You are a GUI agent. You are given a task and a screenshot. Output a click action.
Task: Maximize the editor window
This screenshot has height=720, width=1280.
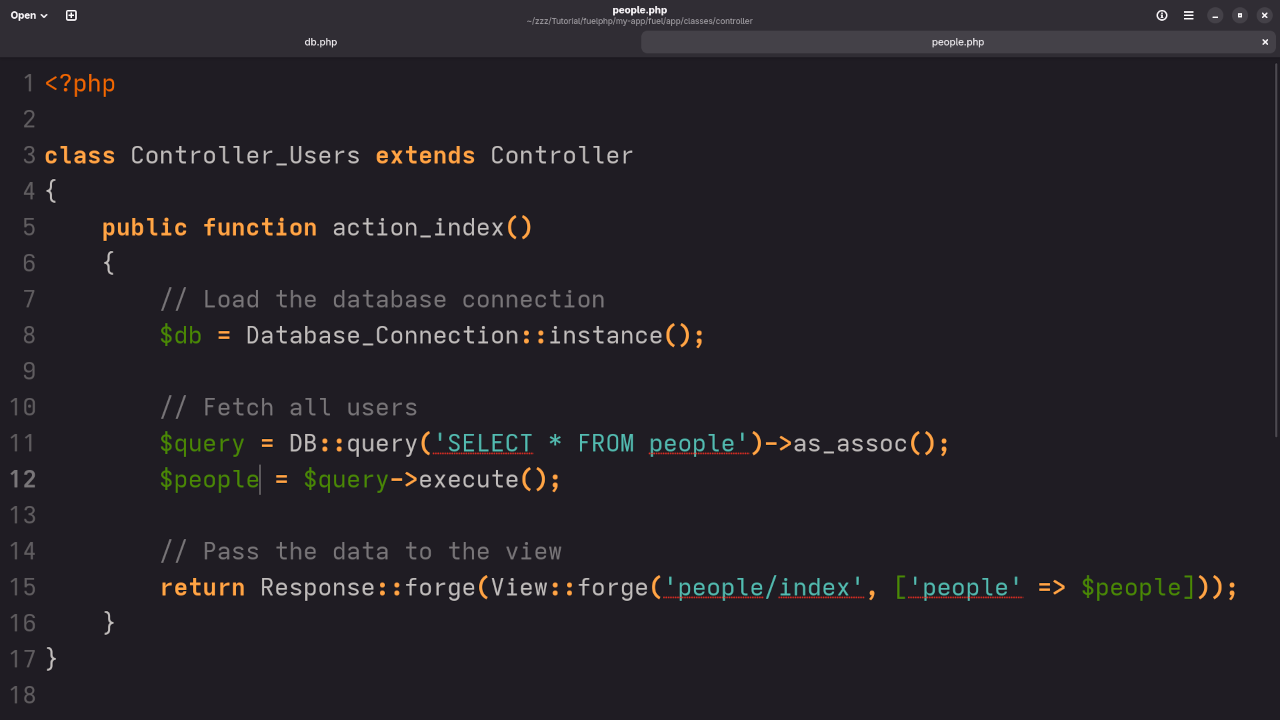(1240, 15)
